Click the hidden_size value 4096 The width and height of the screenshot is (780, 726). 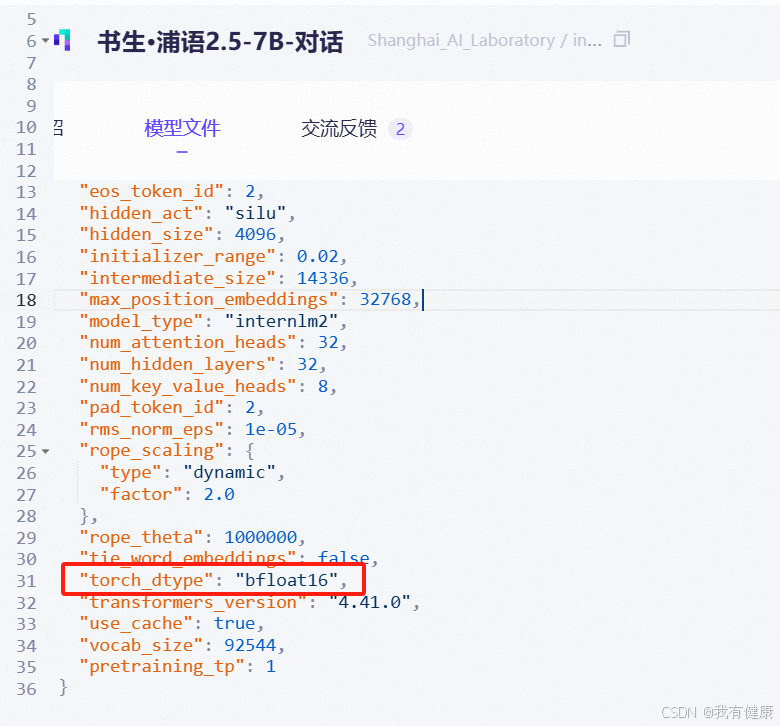(x=255, y=234)
